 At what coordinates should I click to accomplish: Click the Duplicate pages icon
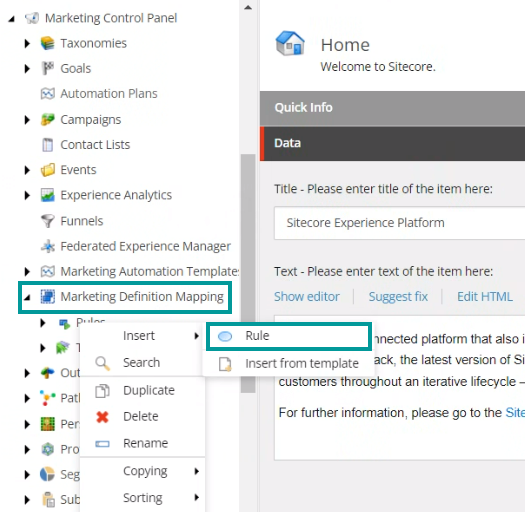pyautogui.click(x=102, y=391)
